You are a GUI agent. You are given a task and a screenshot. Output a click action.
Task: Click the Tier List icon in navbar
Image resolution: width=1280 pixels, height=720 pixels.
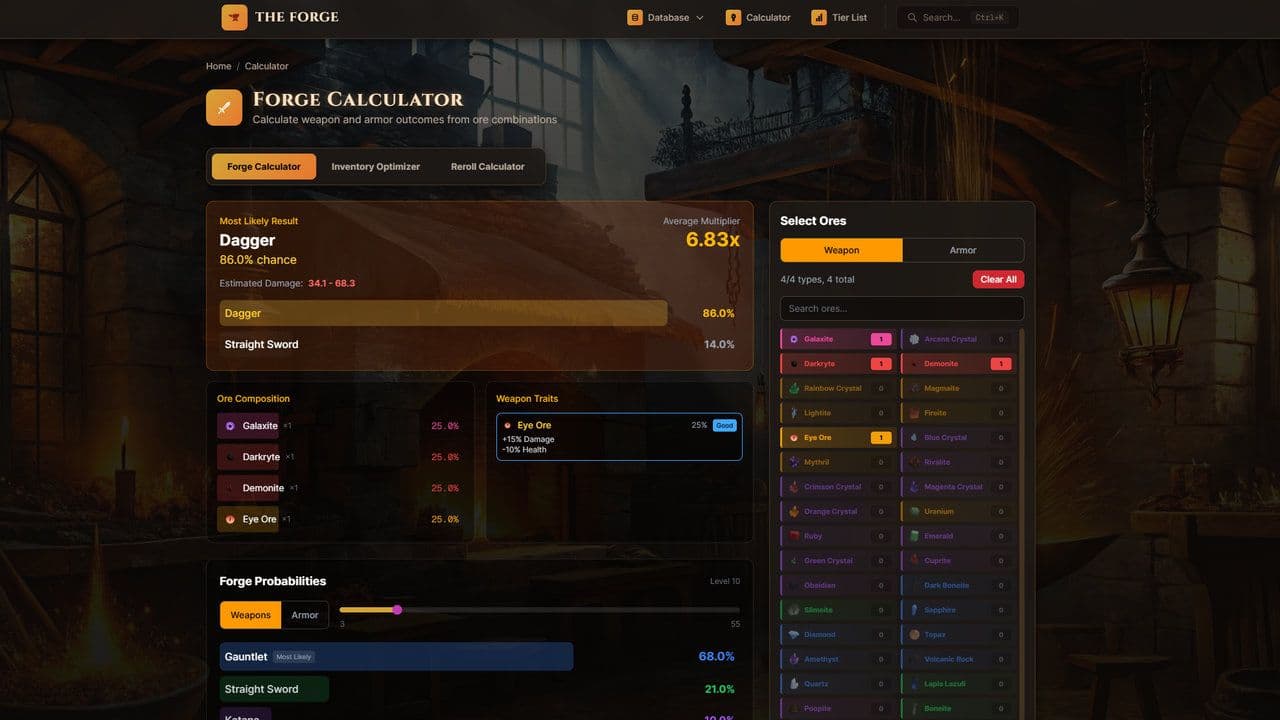[x=817, y=17]
